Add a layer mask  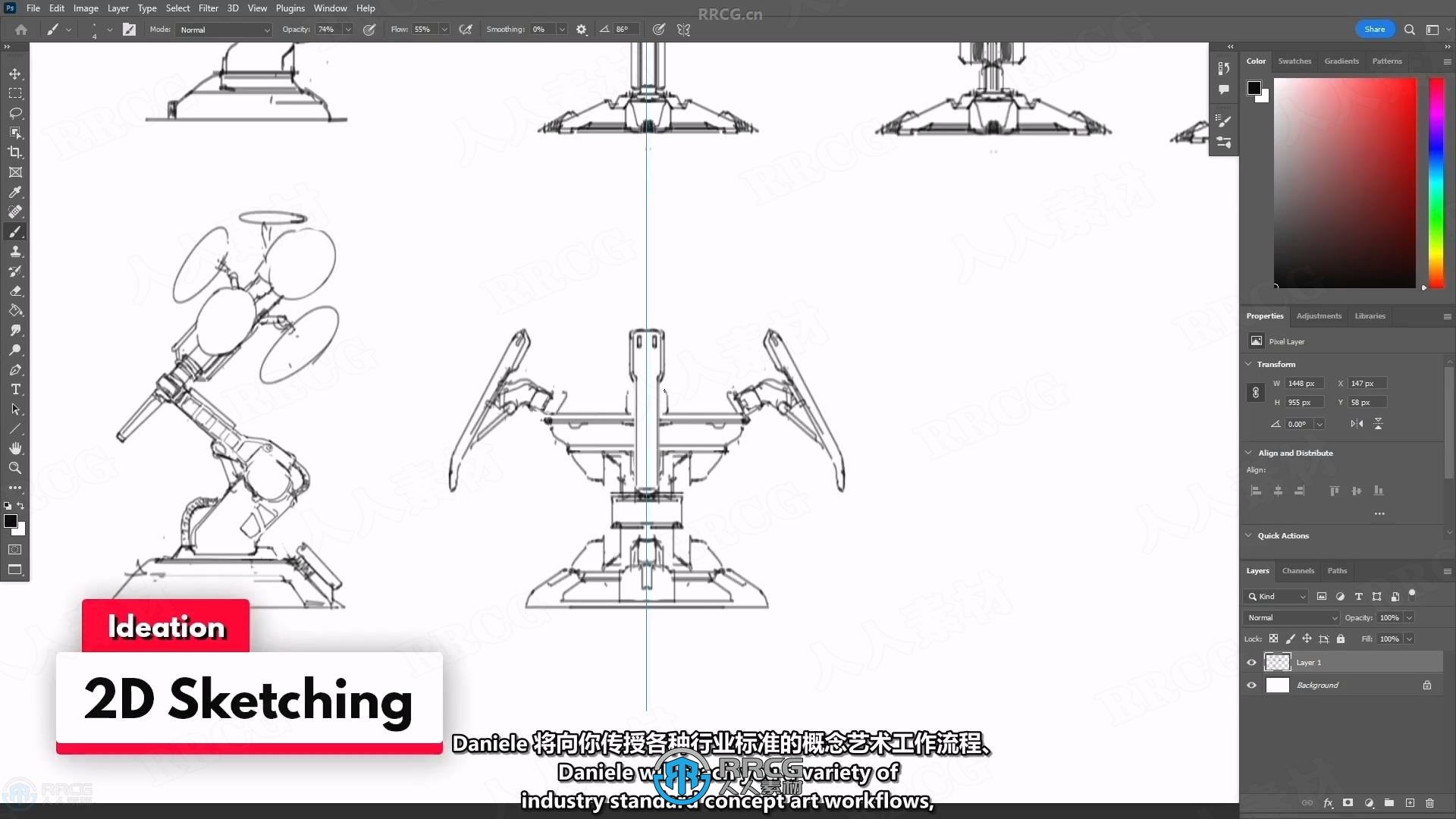(1348, 802)
